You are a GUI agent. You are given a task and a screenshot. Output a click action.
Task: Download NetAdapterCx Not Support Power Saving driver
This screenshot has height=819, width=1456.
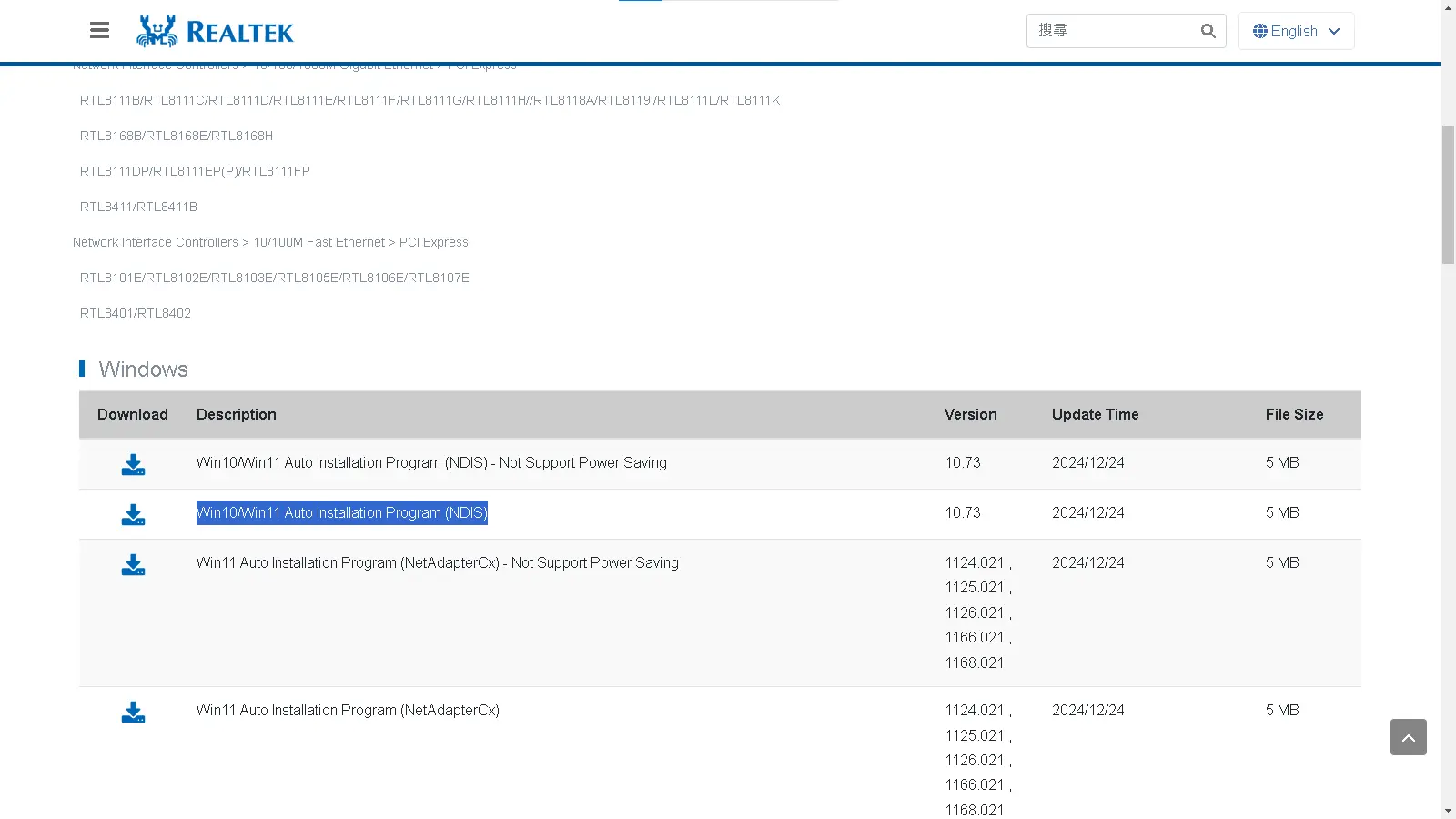tap(133, 565)
